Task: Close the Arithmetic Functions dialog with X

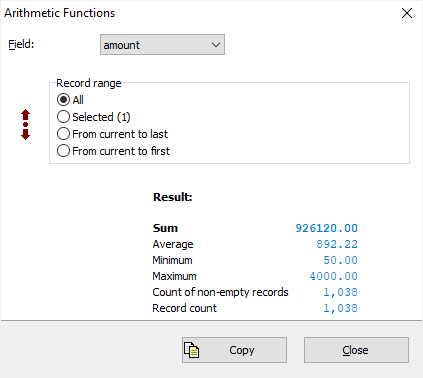Action: coord(407,13)
